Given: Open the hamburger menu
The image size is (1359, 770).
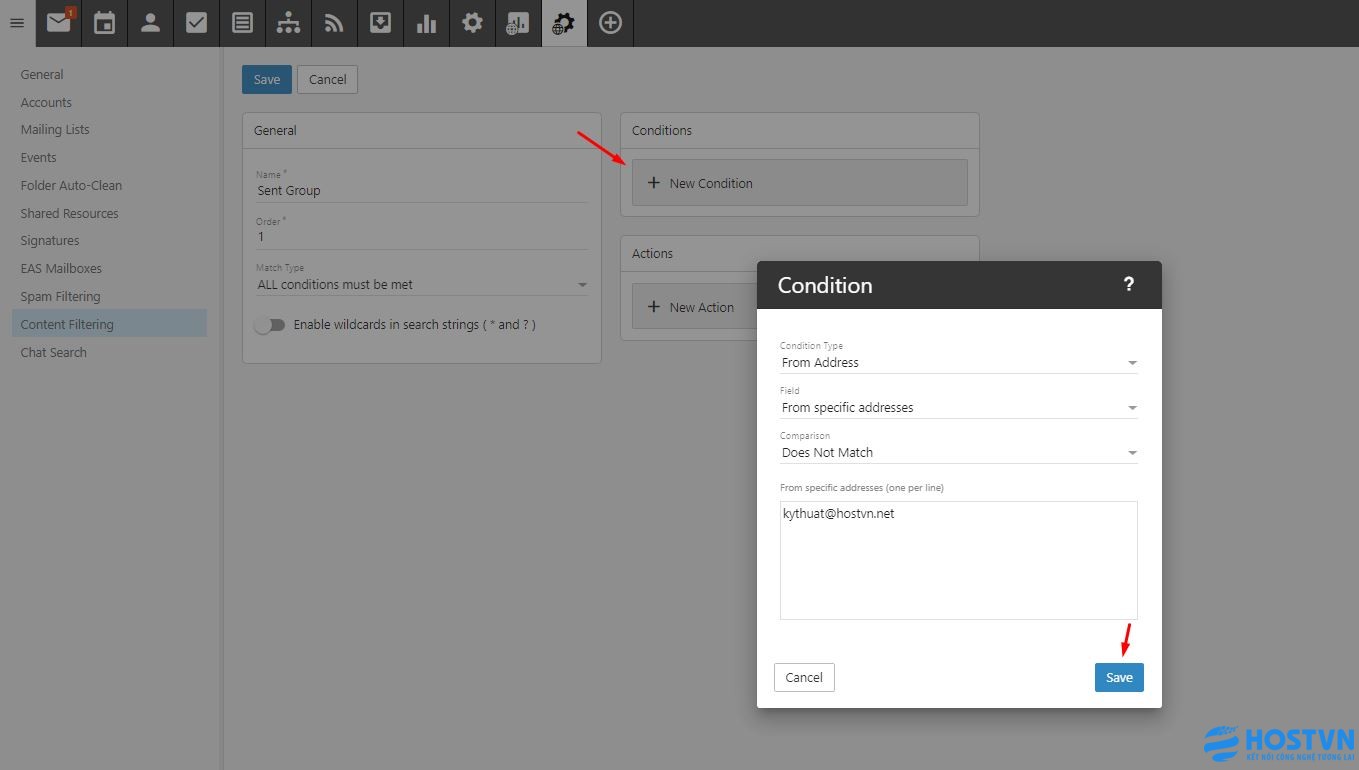Looking at the screenshot, I should click(17, 23).
